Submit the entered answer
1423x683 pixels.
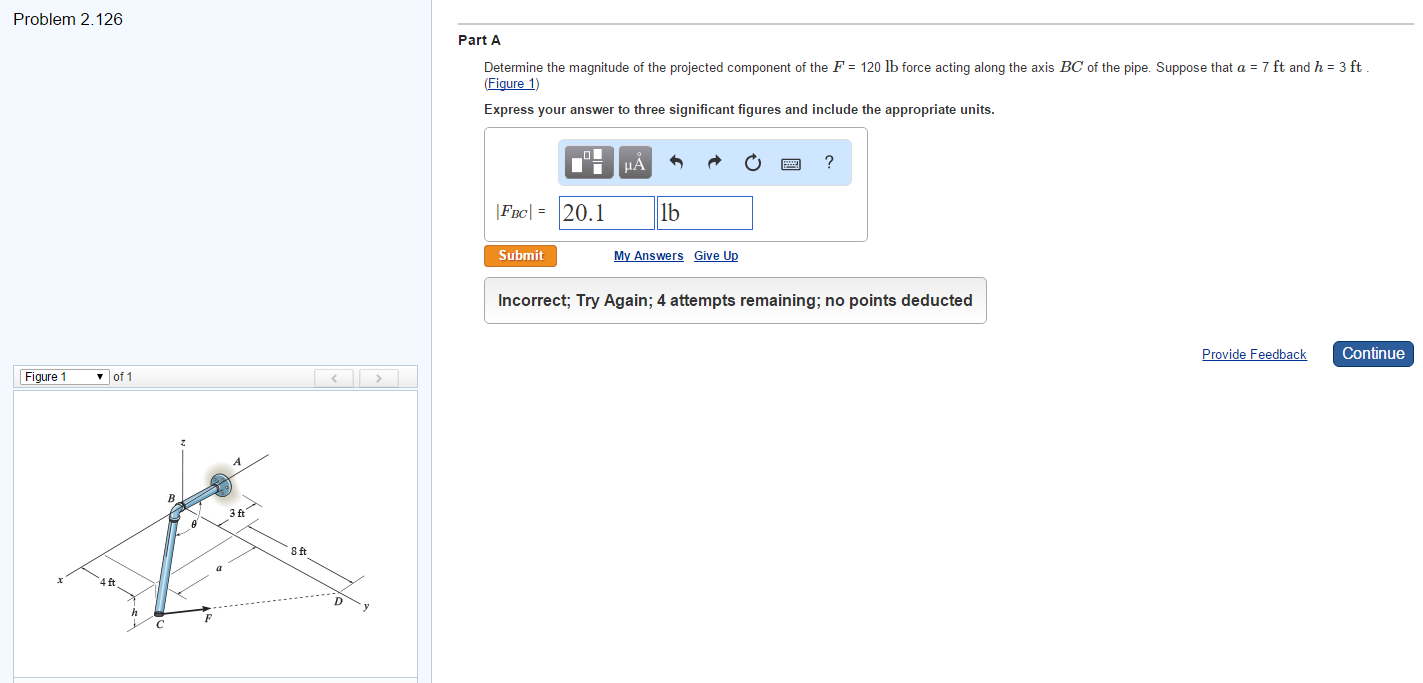tap(520, 255)
